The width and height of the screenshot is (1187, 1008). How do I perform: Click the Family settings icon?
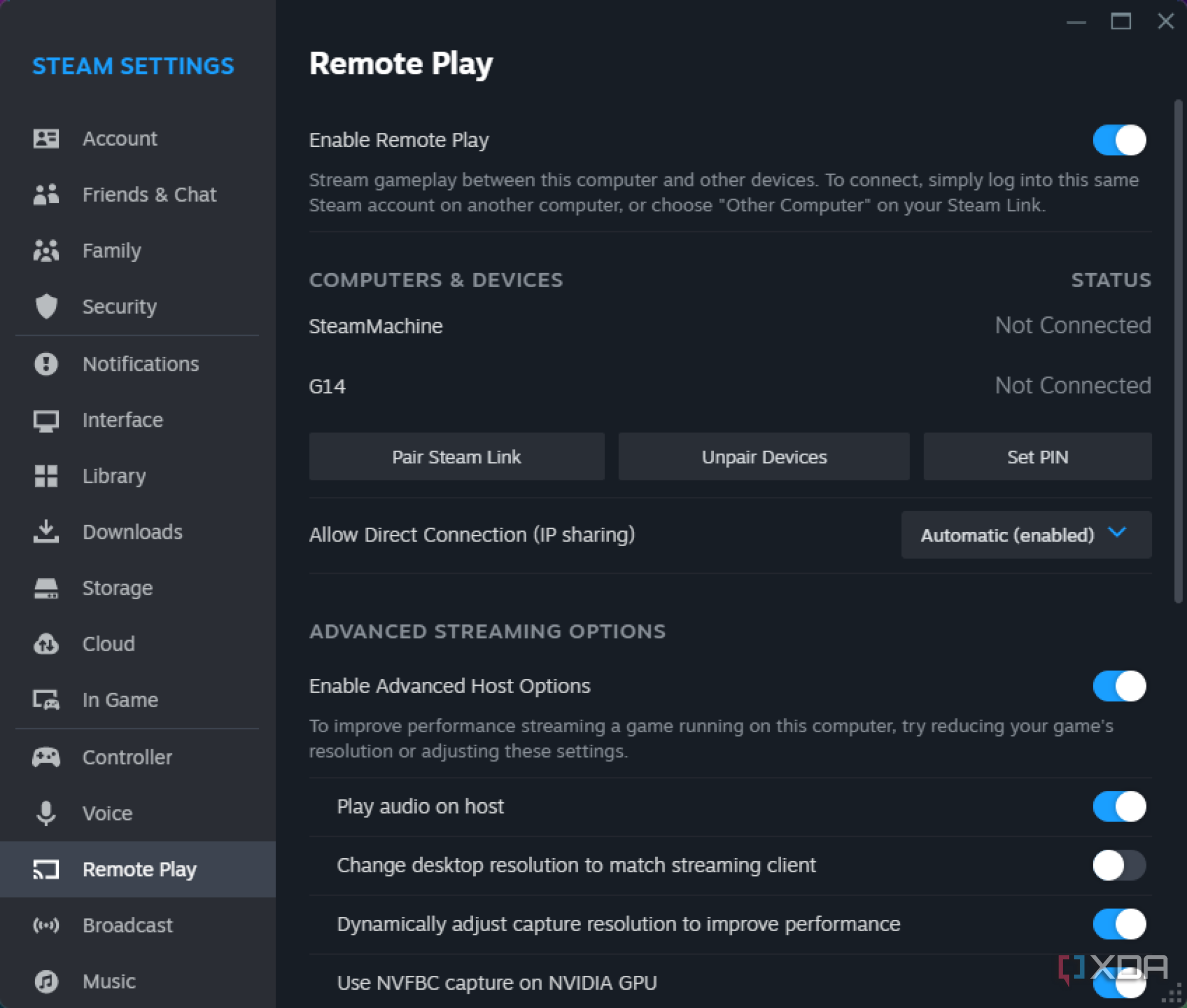point(46,250)
